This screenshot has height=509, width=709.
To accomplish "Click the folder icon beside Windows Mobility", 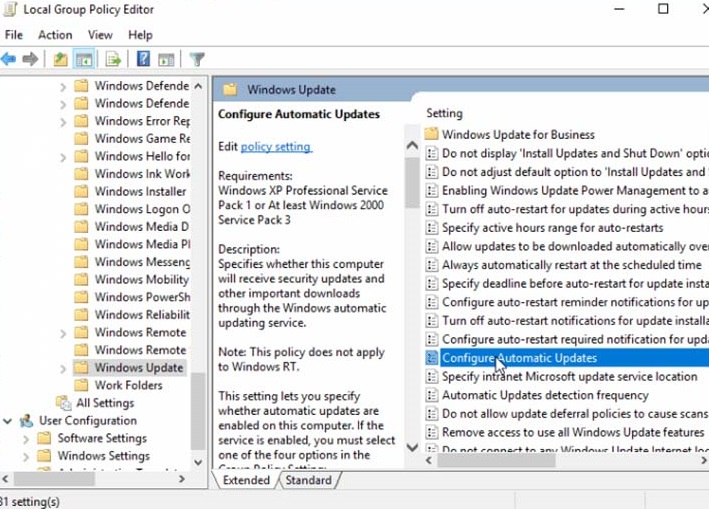I will (81, 279).
